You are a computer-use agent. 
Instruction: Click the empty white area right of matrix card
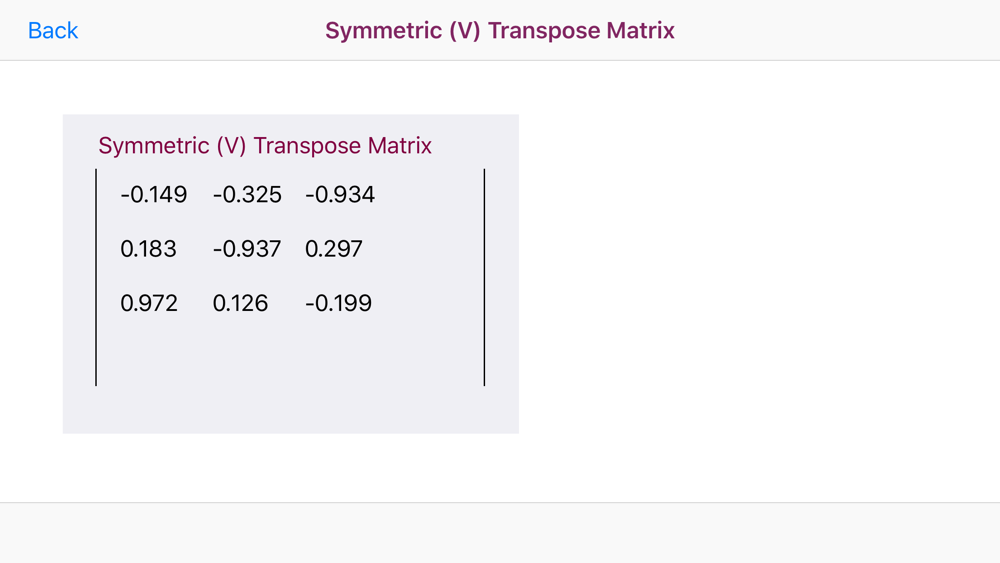(759, 274)
